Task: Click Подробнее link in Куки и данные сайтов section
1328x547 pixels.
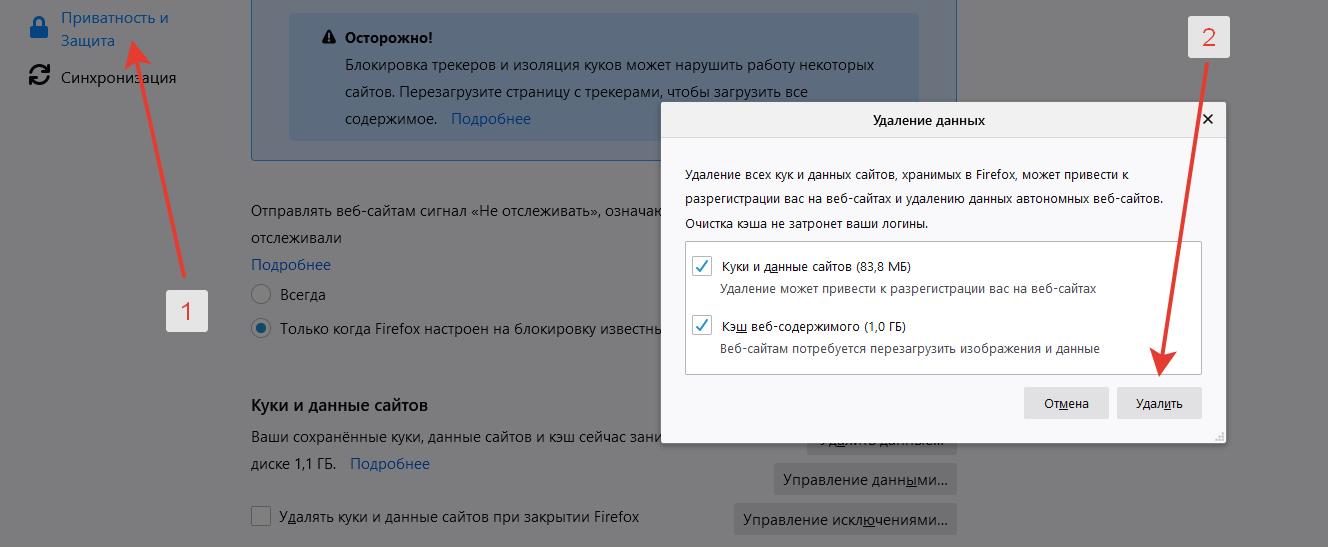Action: pos(389,464)
